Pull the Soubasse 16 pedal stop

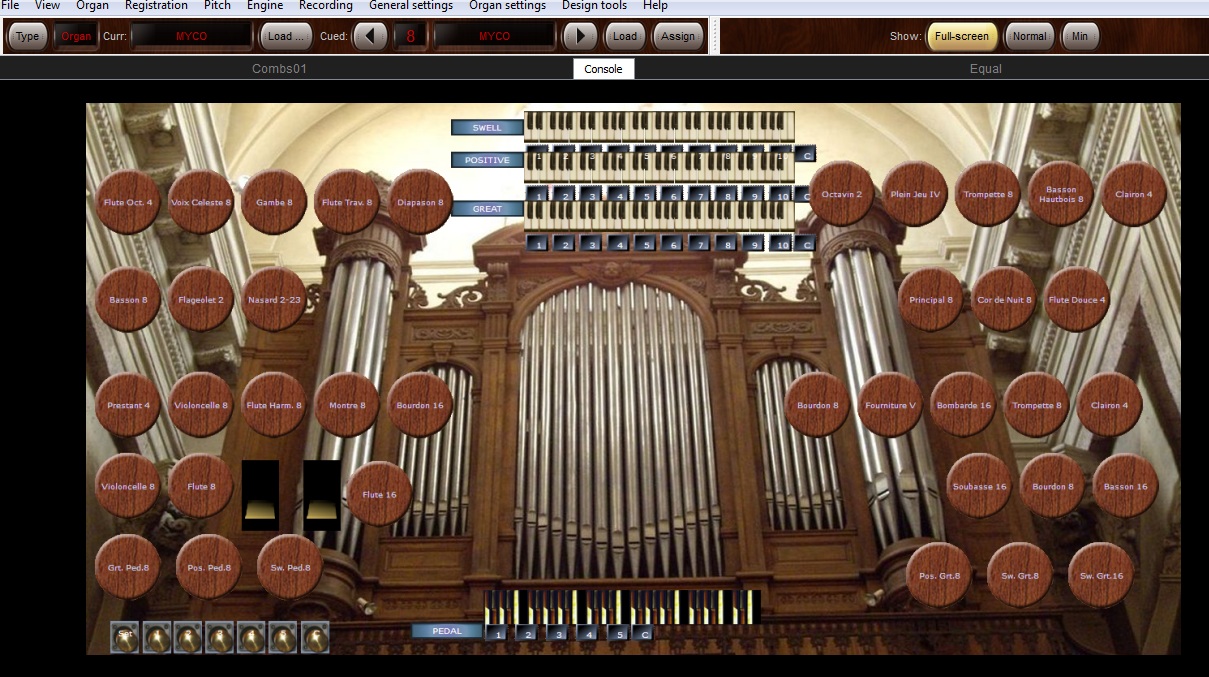[x=978, y=486]
